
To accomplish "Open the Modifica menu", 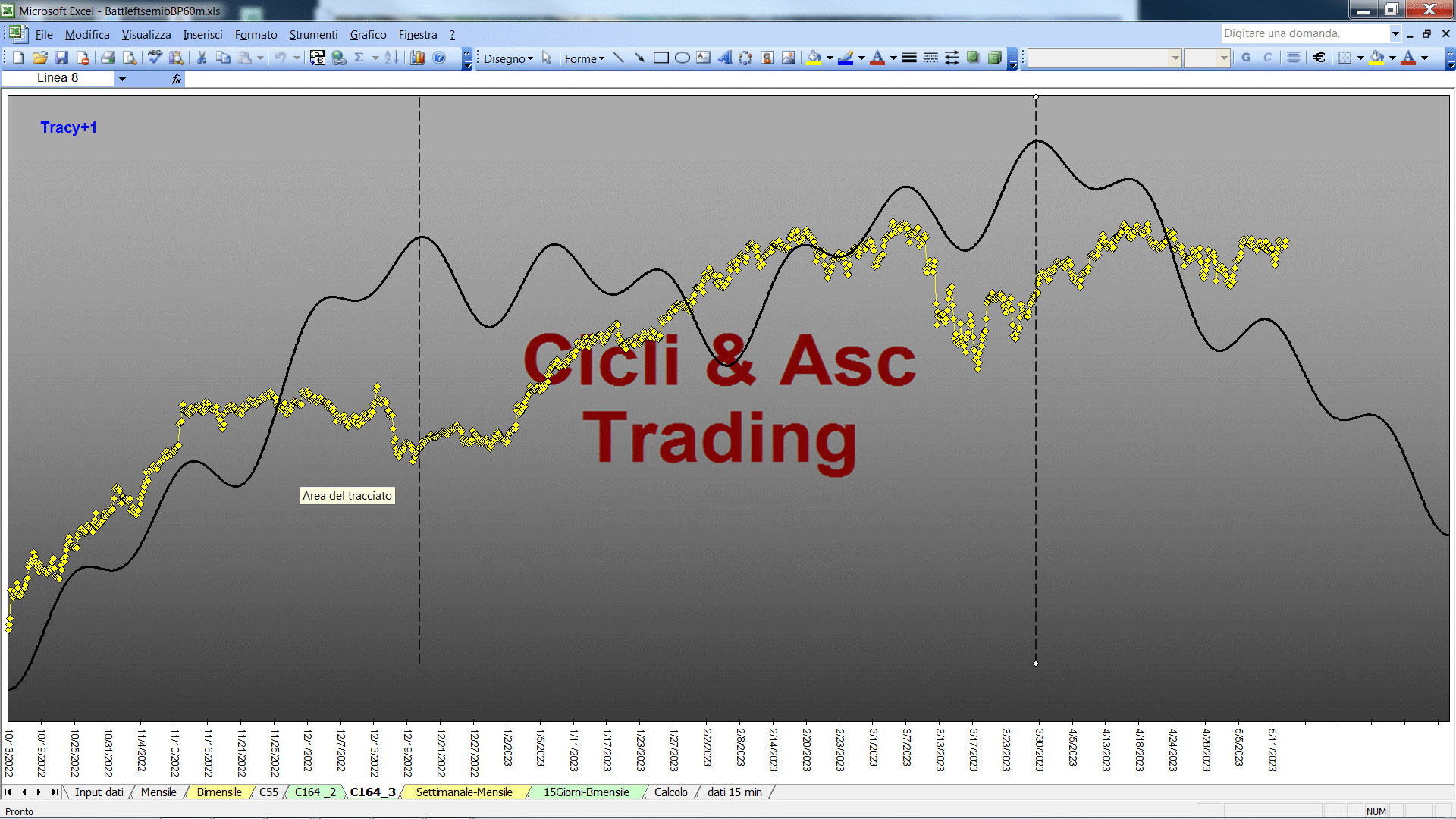I will pos(87,35).
